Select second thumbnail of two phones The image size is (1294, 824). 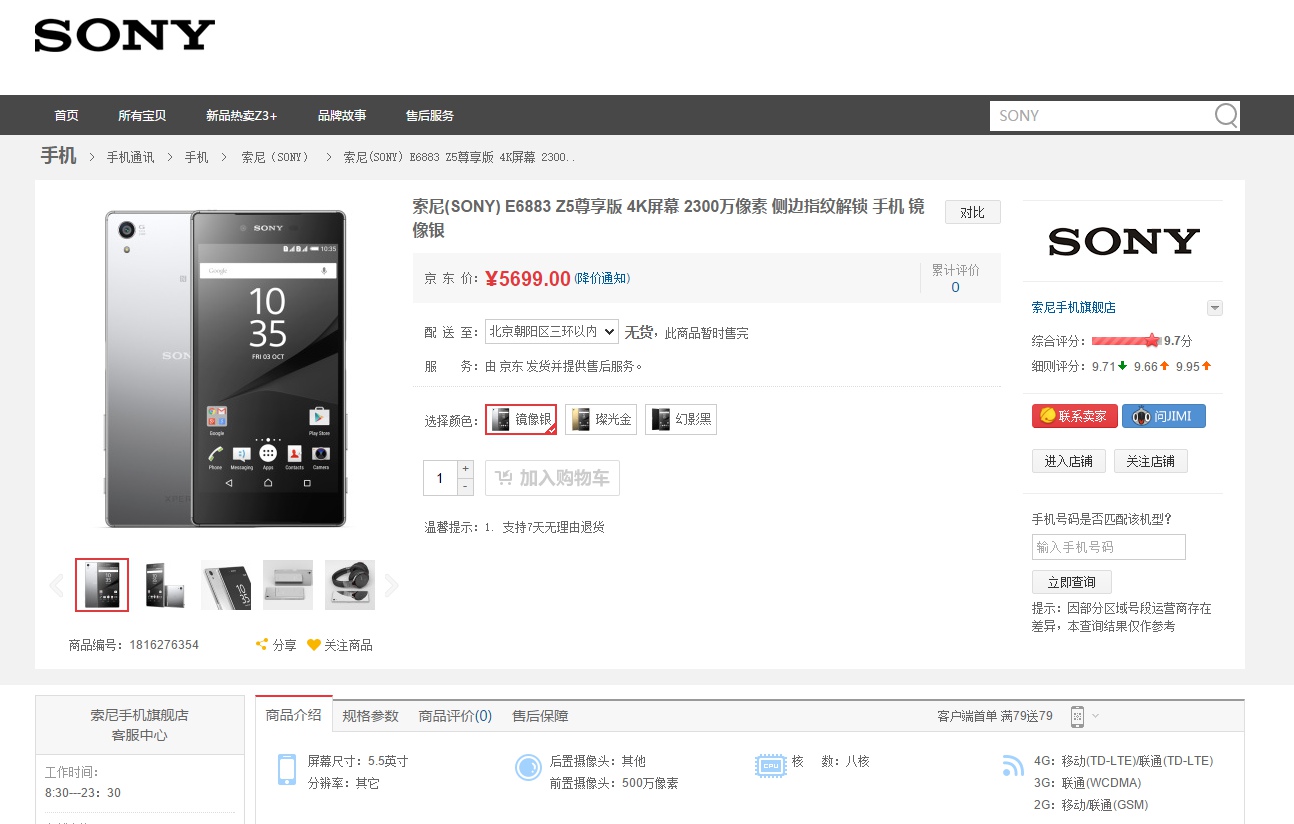click(x=164, y=585)
